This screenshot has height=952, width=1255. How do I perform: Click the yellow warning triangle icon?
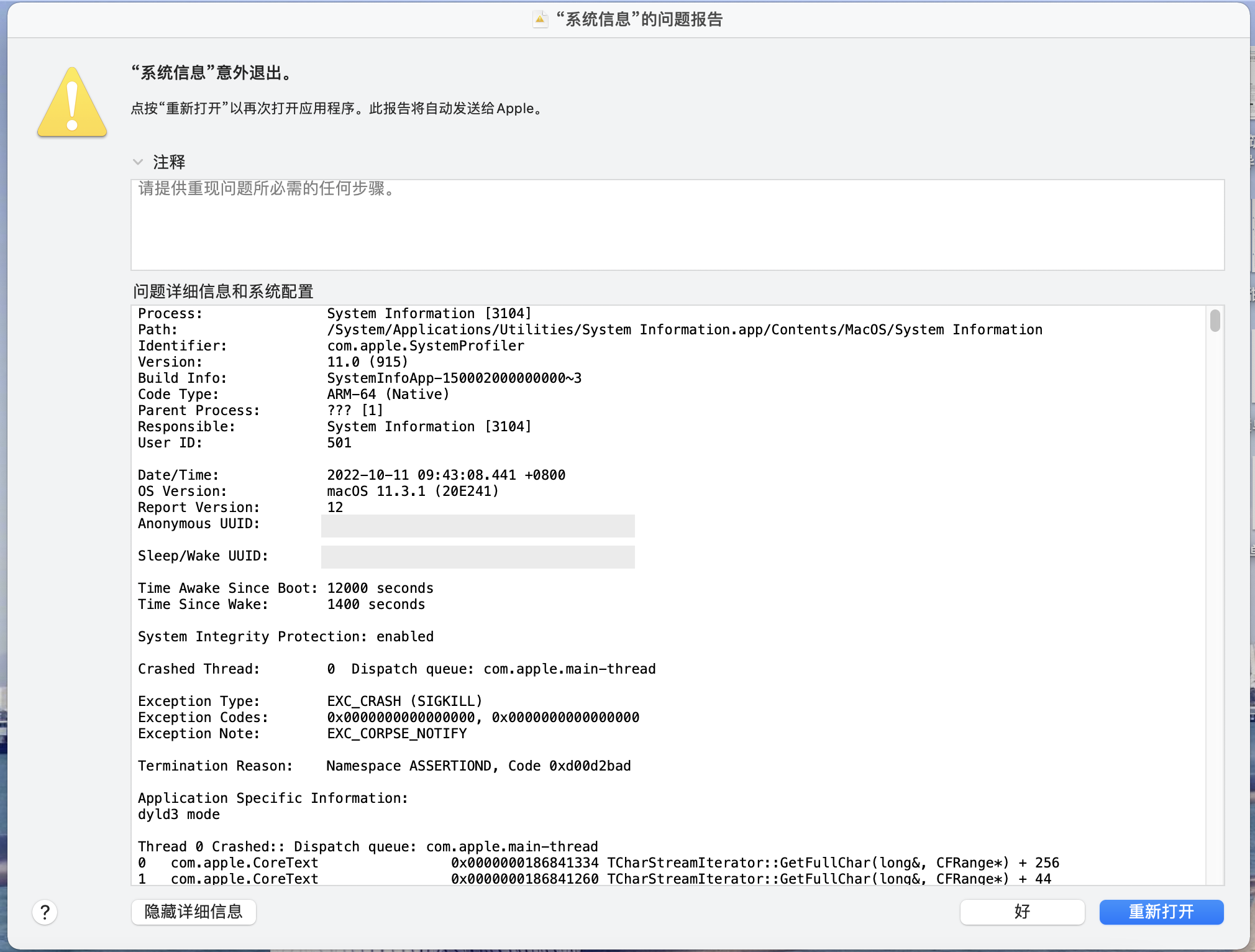click(72, 103)
